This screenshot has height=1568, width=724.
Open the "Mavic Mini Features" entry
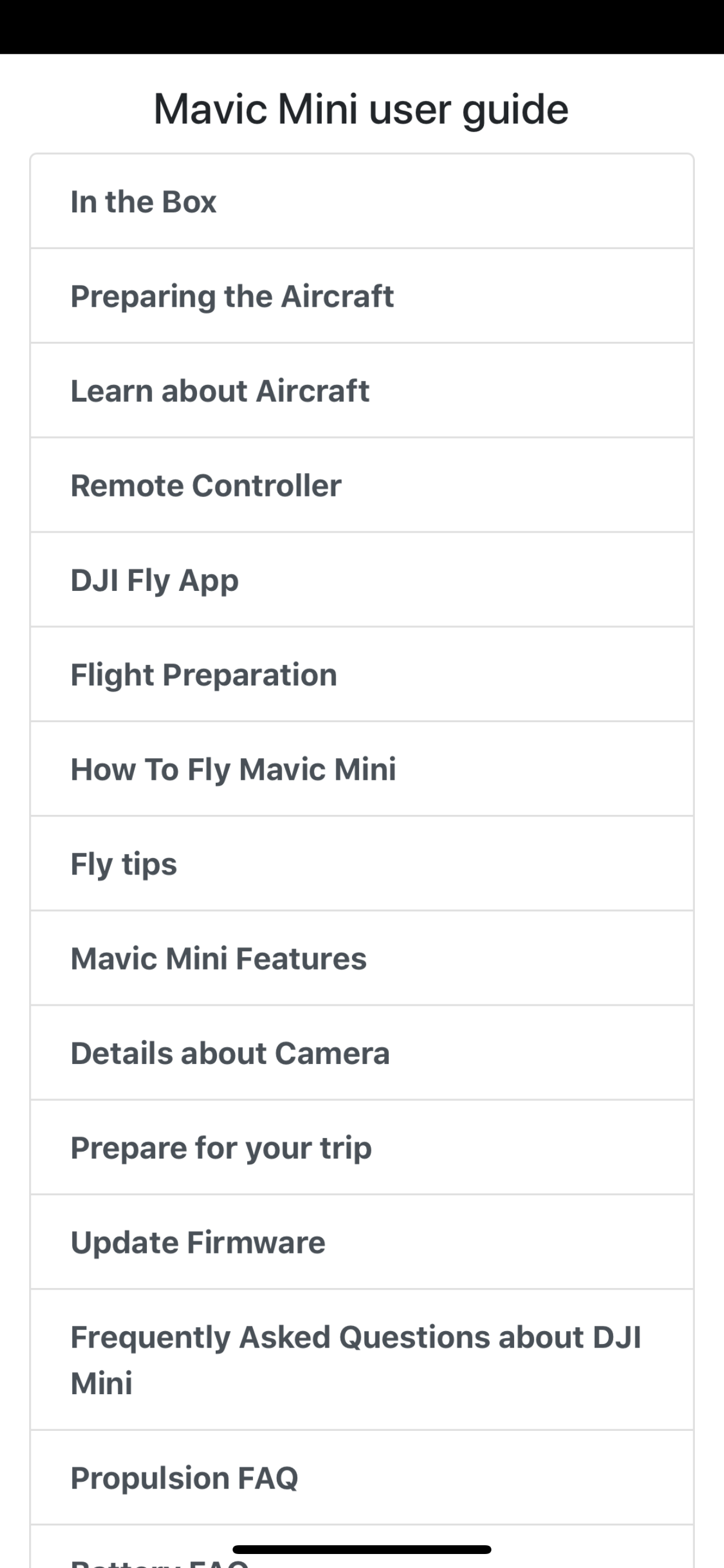point(361,958)
